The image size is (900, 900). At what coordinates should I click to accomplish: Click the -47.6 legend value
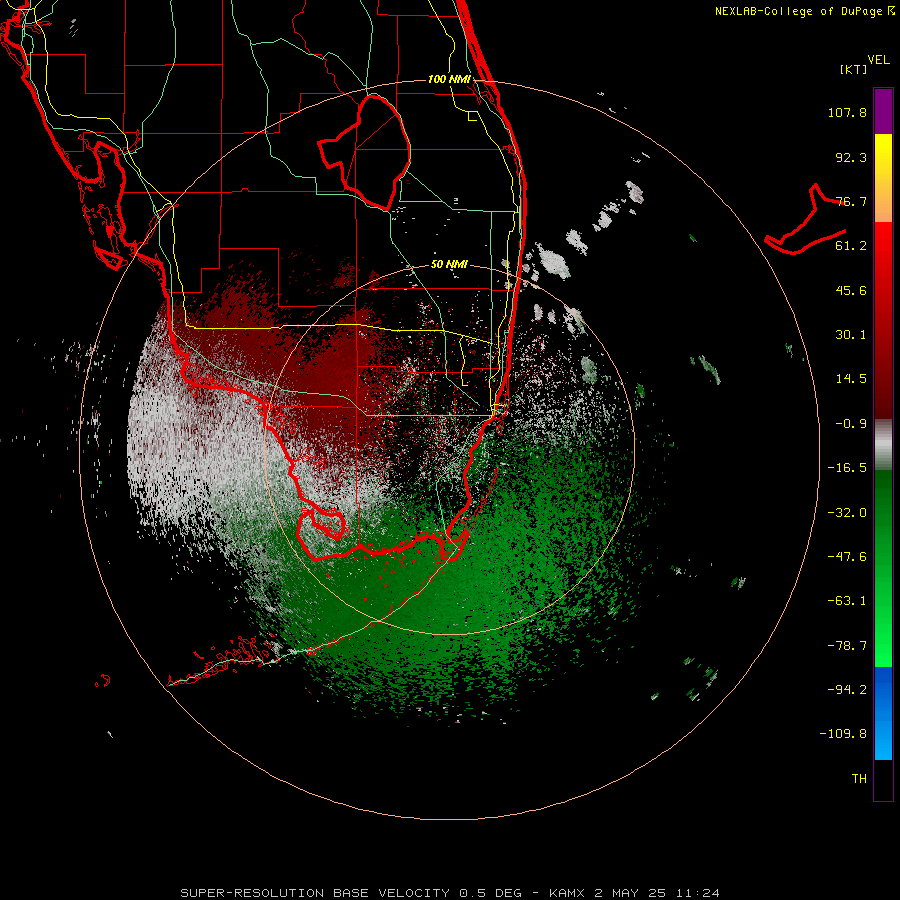point(847,557)
